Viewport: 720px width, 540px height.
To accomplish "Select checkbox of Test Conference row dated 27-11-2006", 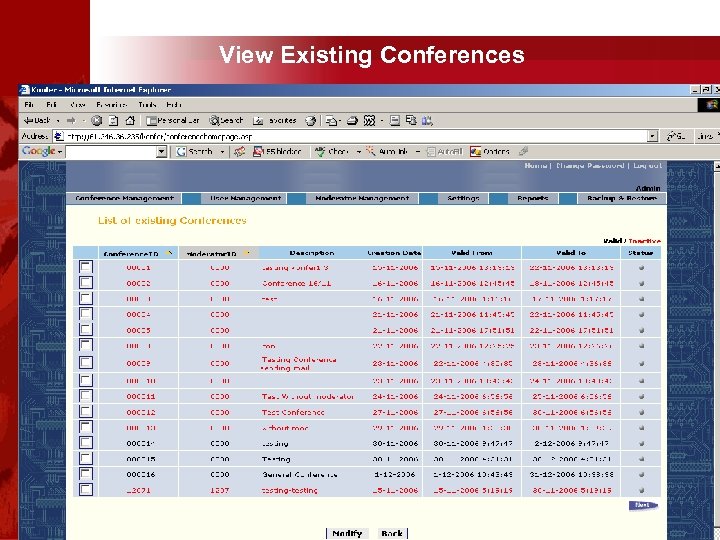I will 86,412.
